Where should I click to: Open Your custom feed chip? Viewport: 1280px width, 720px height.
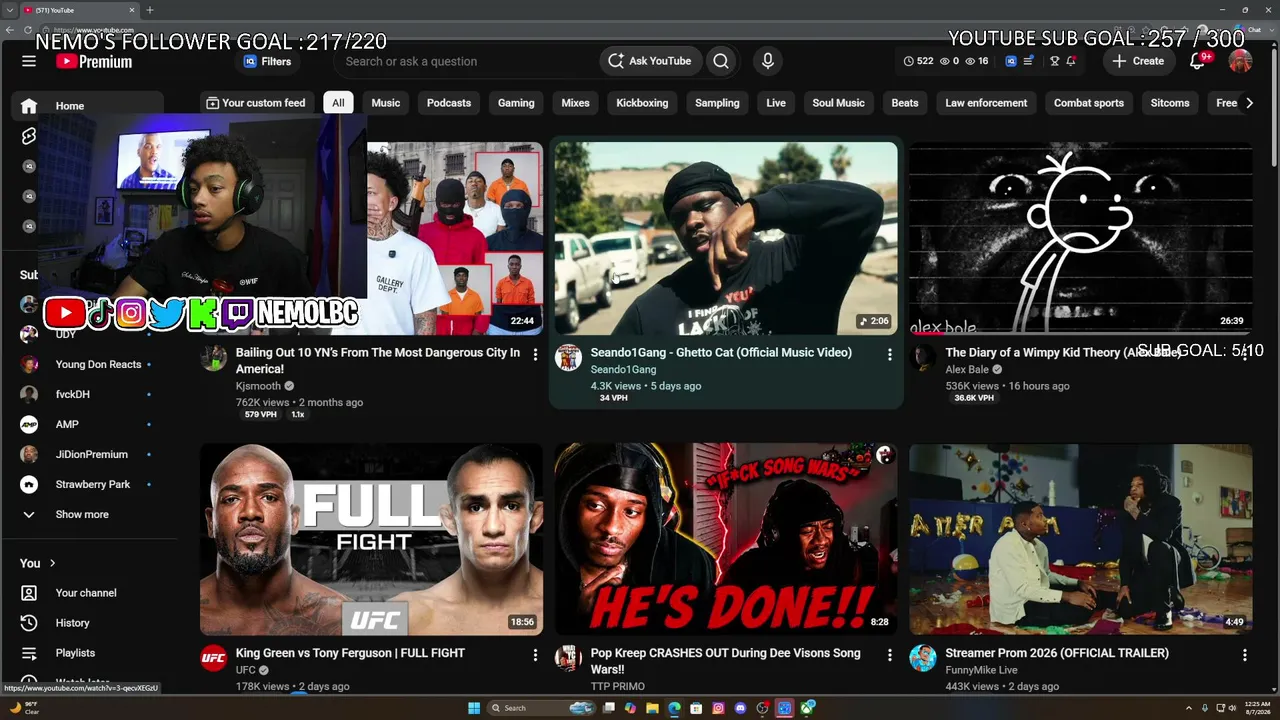(256, 103)
